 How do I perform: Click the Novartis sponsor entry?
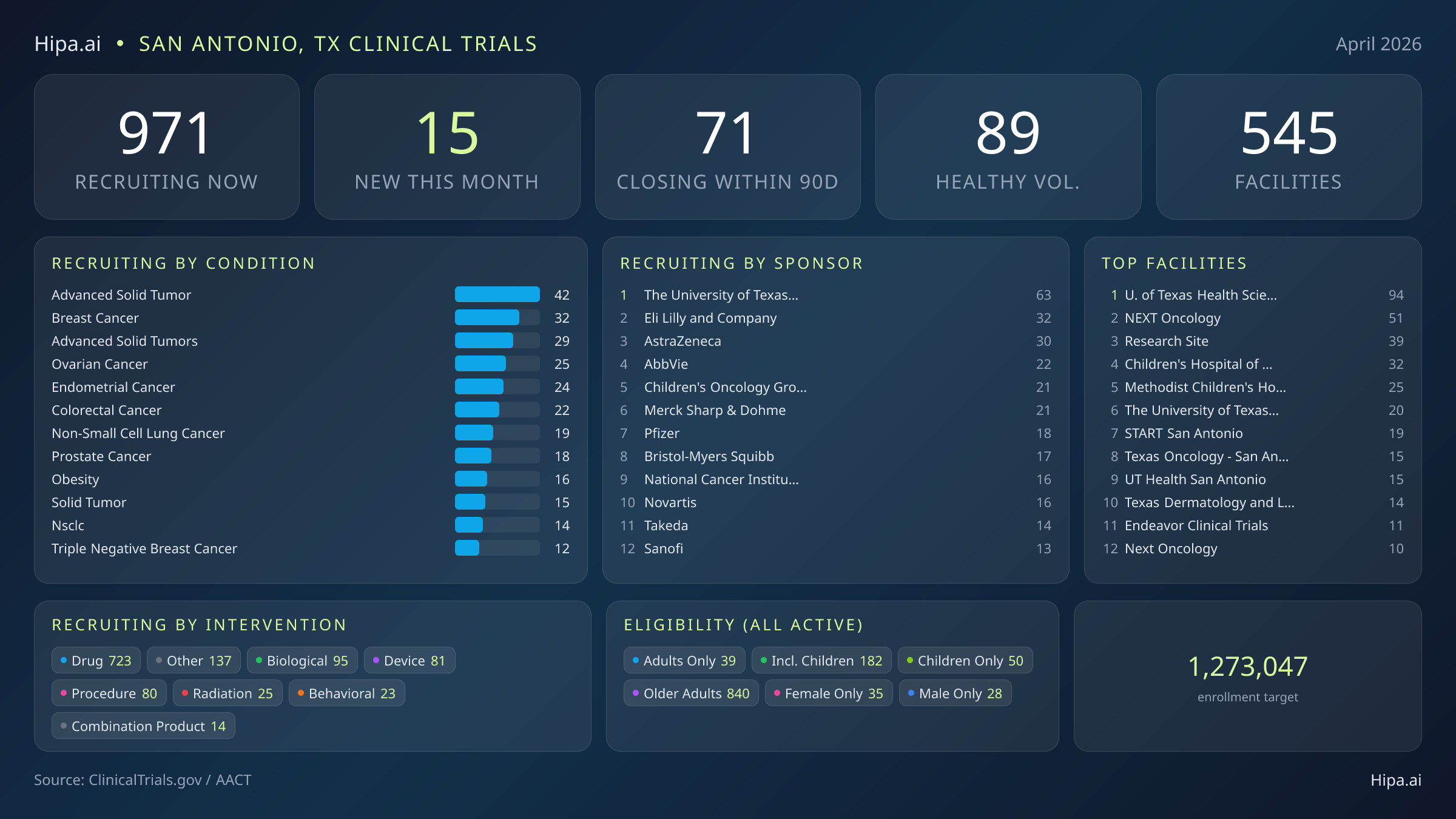835,502
